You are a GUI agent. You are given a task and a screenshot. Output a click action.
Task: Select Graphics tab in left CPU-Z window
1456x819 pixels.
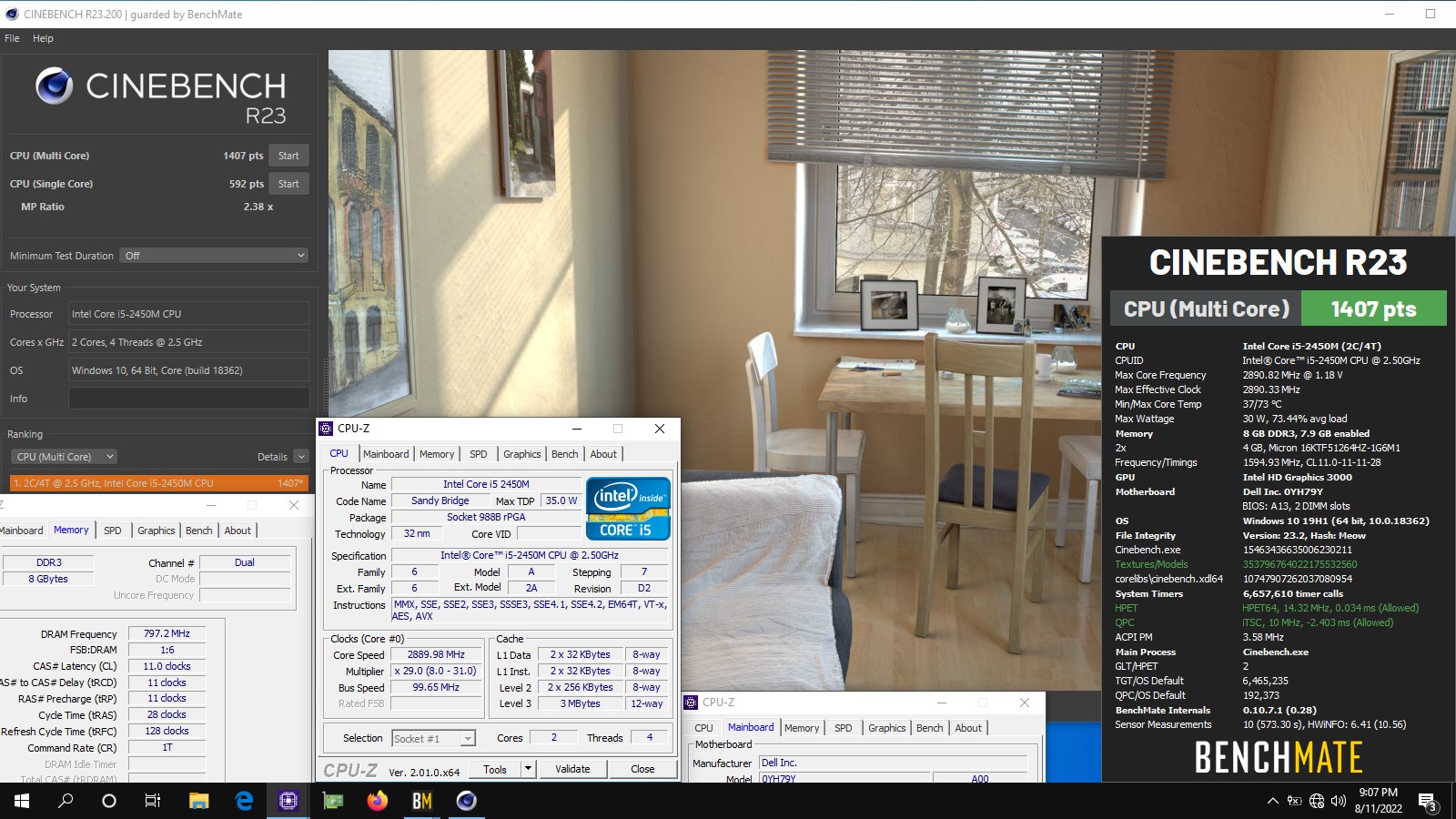point(157,531)
